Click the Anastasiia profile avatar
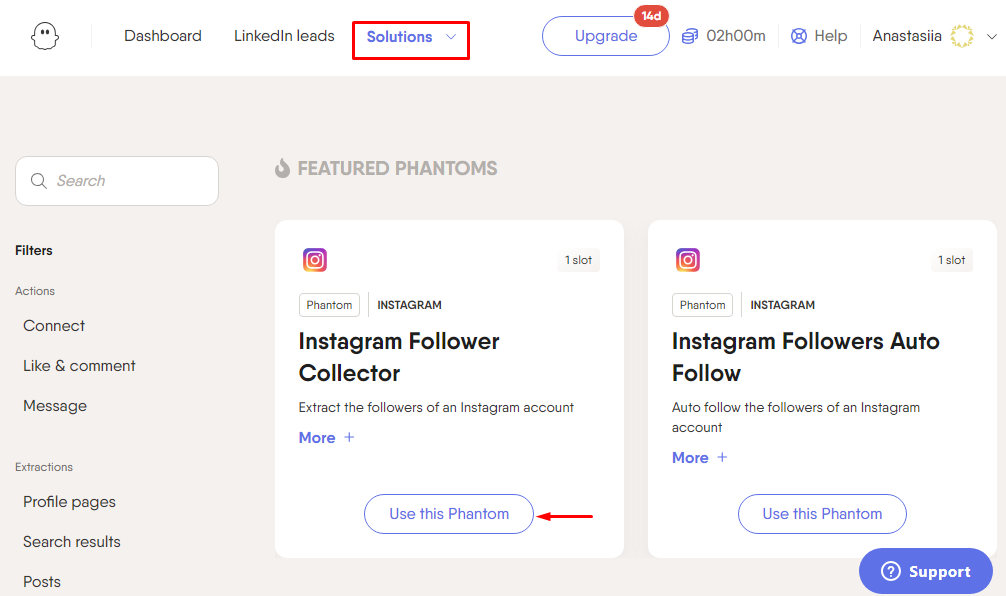 [x=962, y=36]
